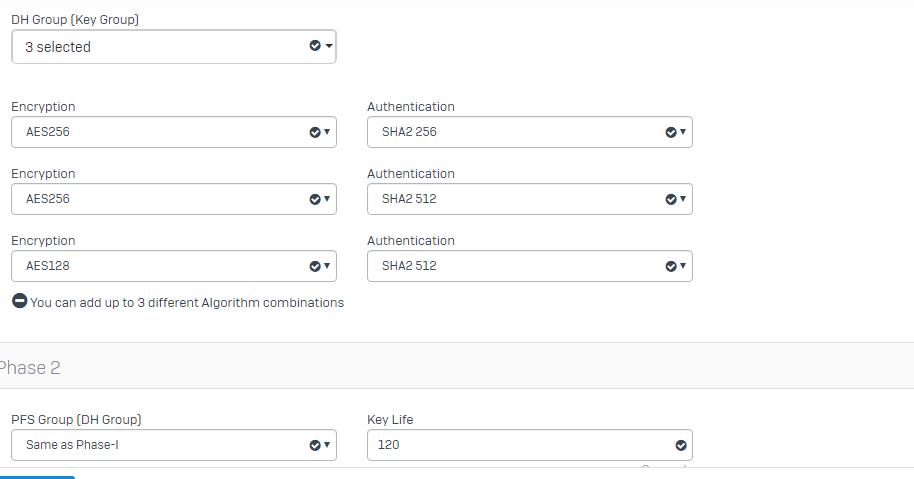Click the arrow on the Same as Phase-I dropdown
914x479 pixels.
pyautogui.click(x=326, y=445)
